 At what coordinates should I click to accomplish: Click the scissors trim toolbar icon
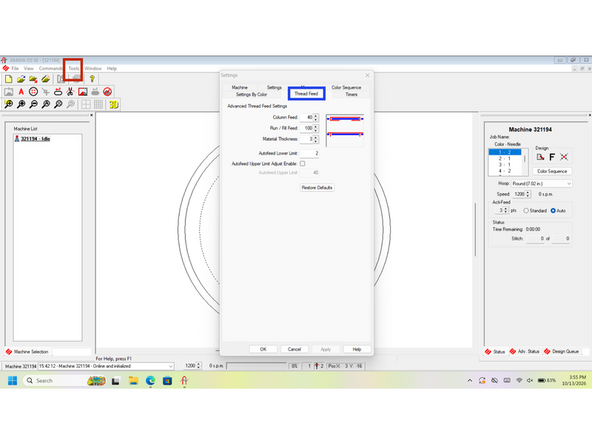(70, 92)
